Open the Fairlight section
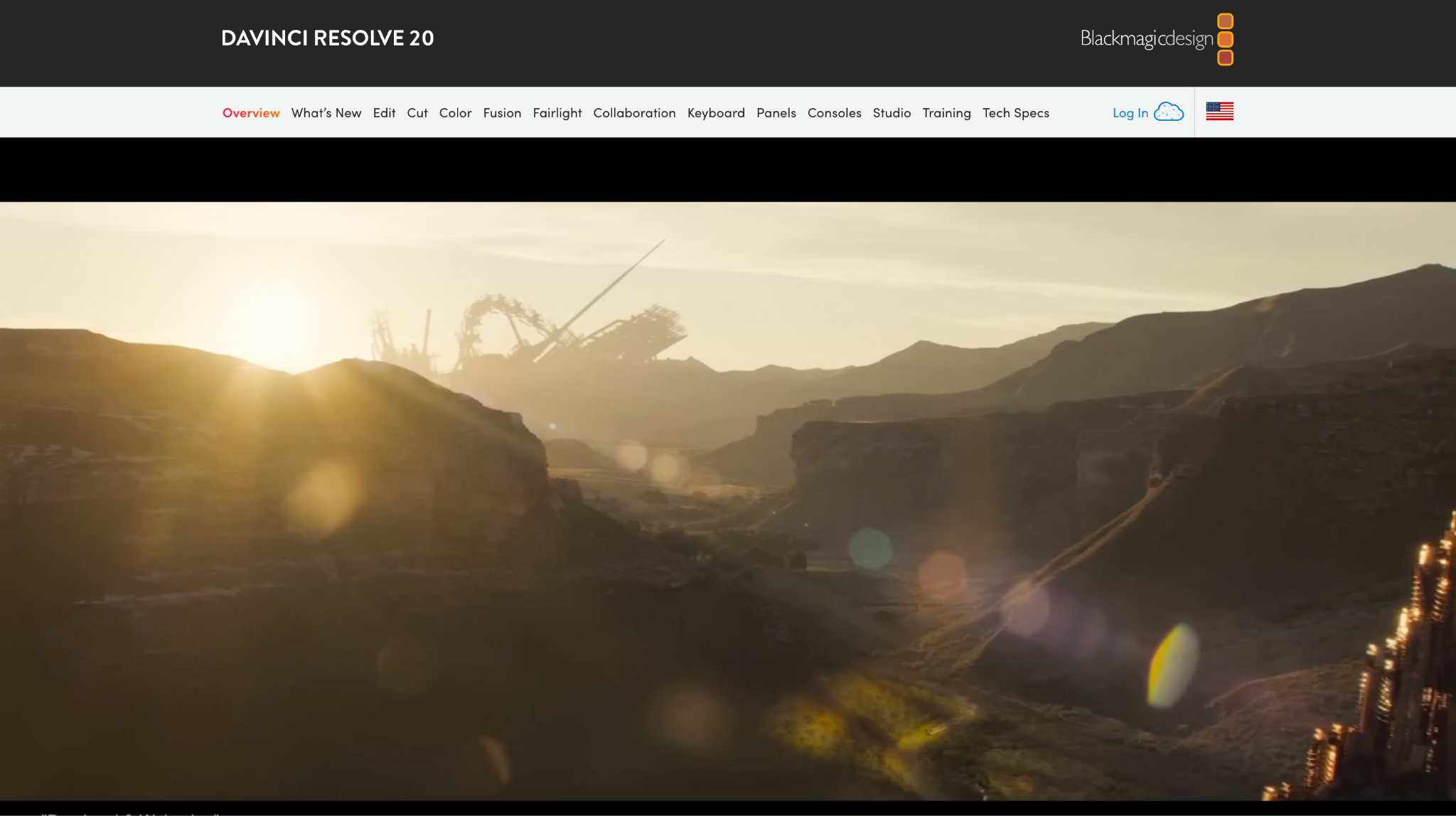 coord(557,112)
